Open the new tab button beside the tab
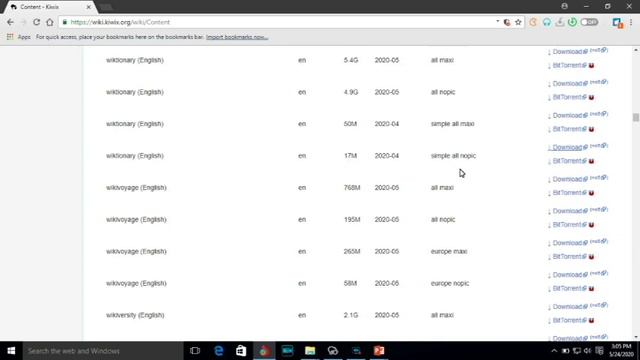The height and width of the screenshot is (360, 640). pos(106,7)
